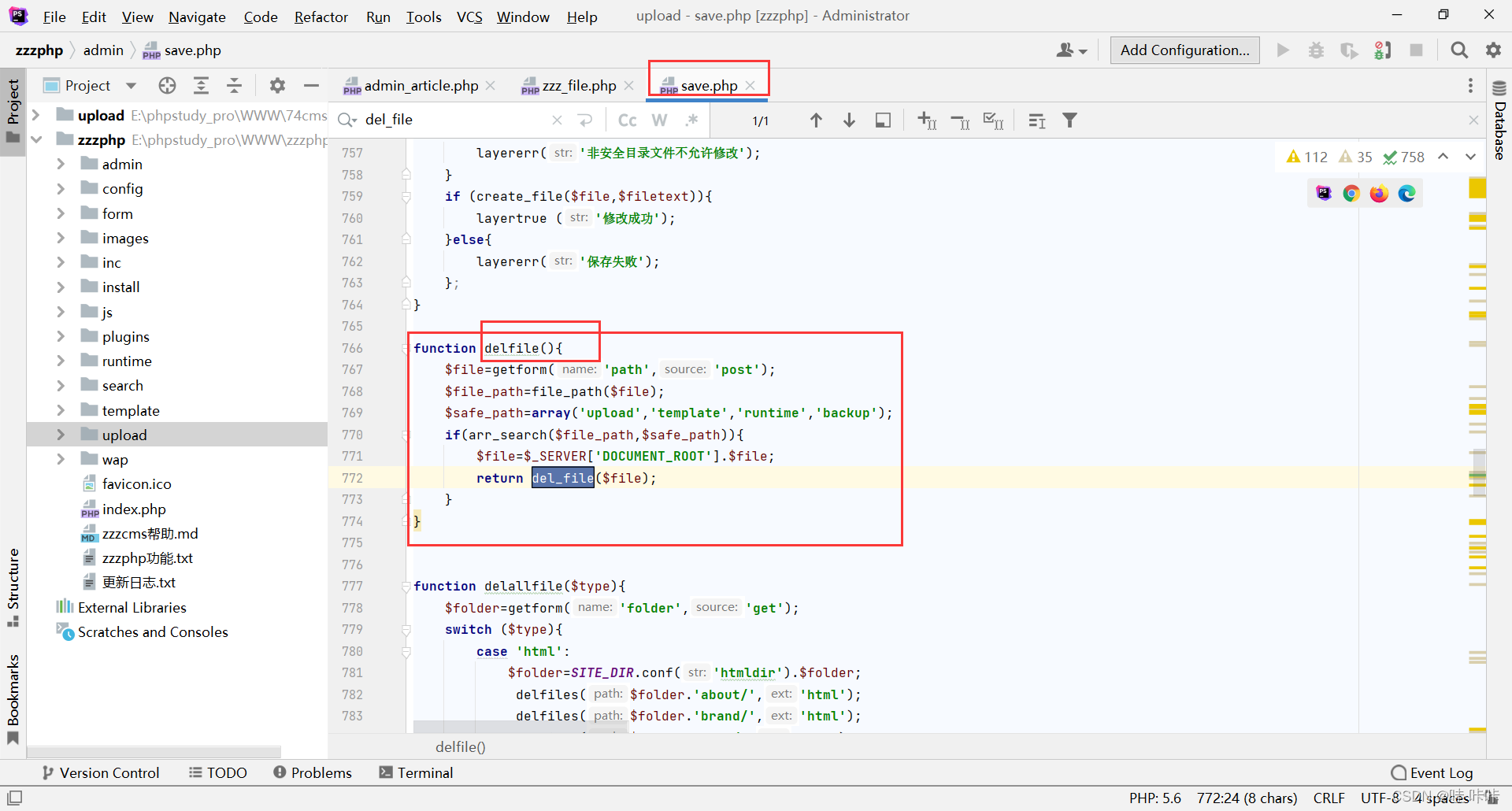Image resolution: width=1512 pixels, height=811 pixels.
Task: Open the Problems tool window
Action: 313,772
